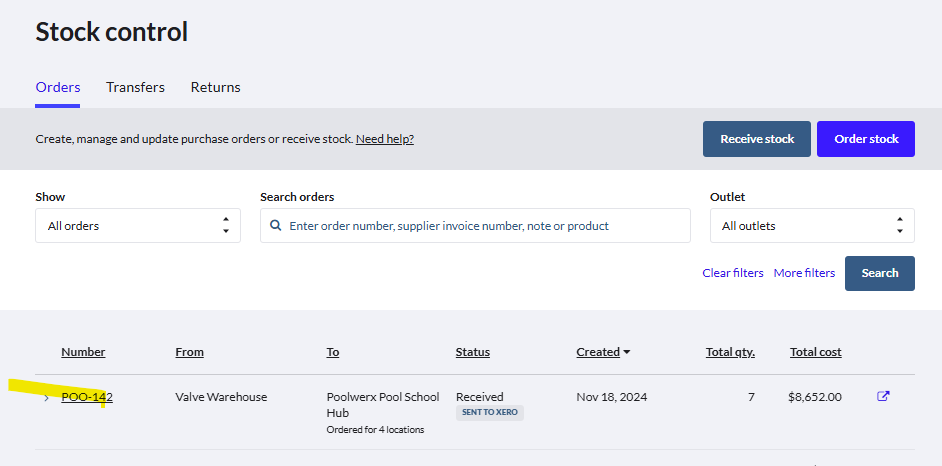
Task: Click the Clear filters link
Action: tap(732, 273)
